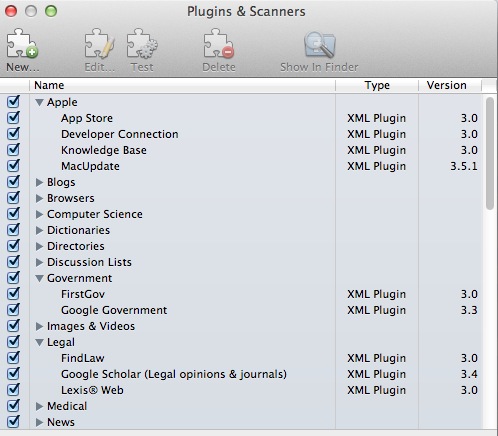Sort by the Version column header
The width and height of the screenshot is (498, 436).
pyautogui.click(x=450, y=85)
